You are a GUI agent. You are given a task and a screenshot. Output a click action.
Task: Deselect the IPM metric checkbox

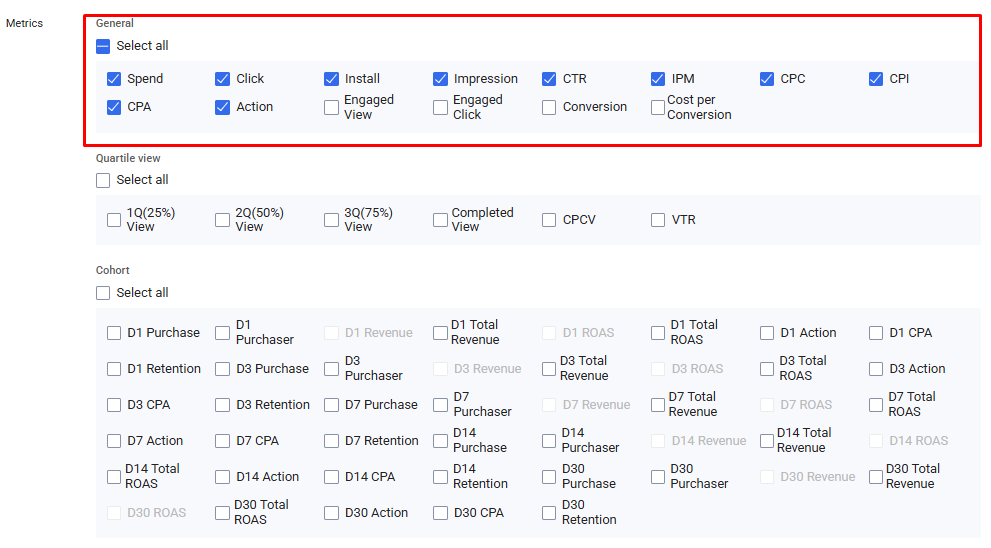(658, 79)
